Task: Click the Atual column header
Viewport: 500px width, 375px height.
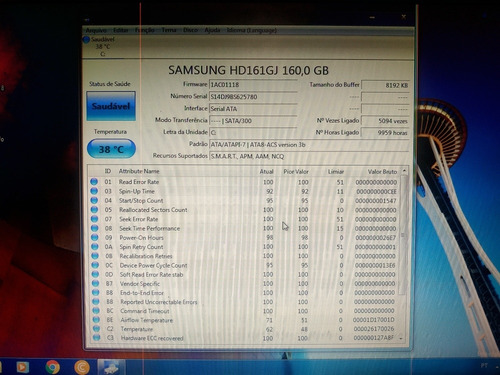Action: pos(266,172)
